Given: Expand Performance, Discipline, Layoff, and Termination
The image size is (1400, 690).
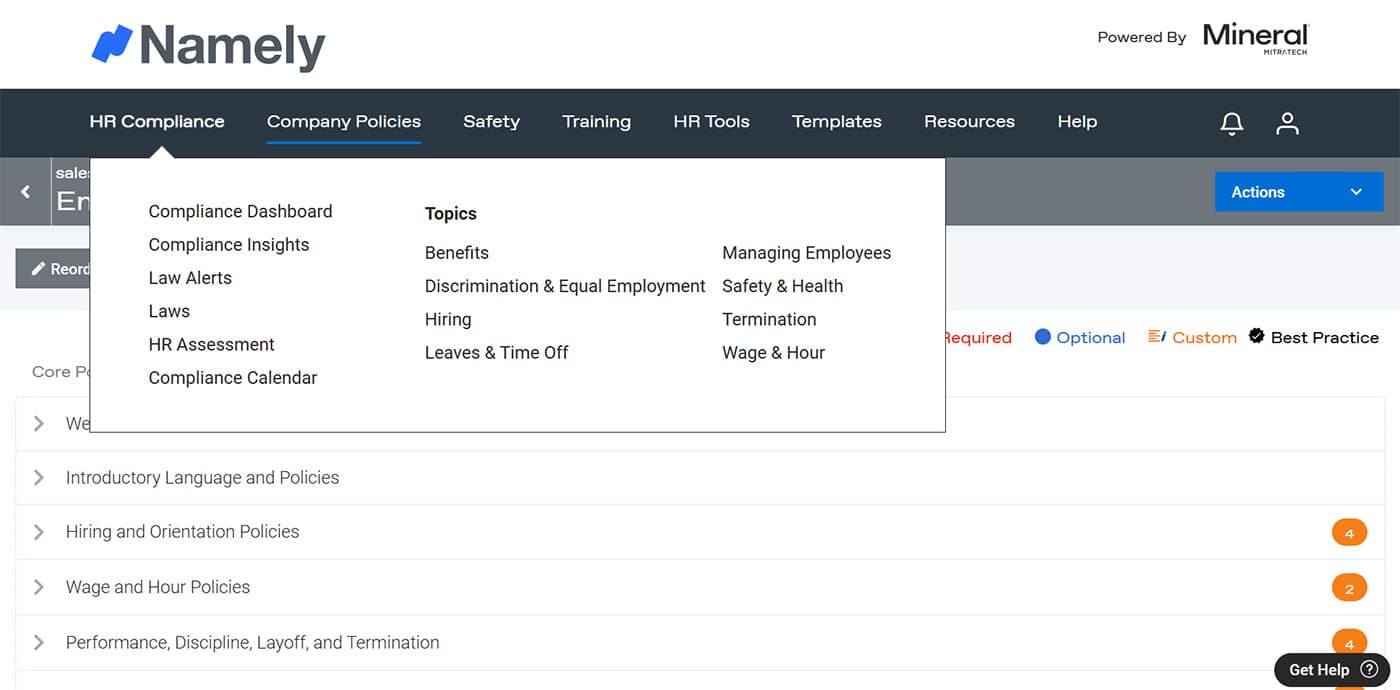Looking at the screenshot, I should pos(39,643).
